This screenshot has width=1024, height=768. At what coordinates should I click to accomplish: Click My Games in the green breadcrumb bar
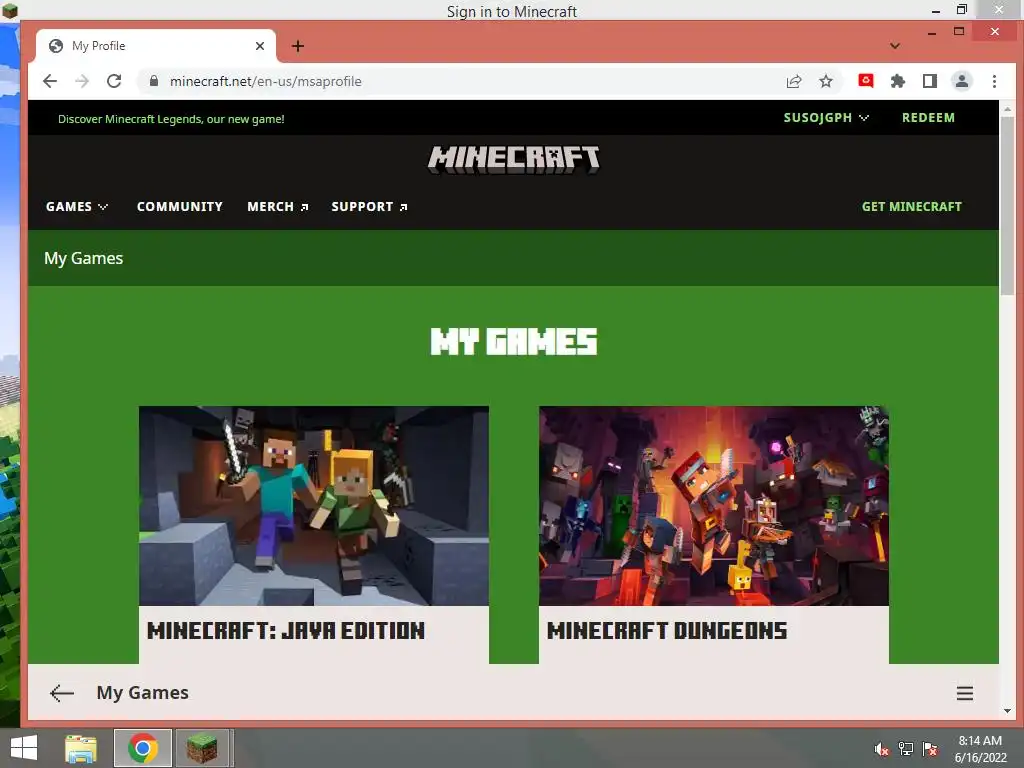(84, 258)
